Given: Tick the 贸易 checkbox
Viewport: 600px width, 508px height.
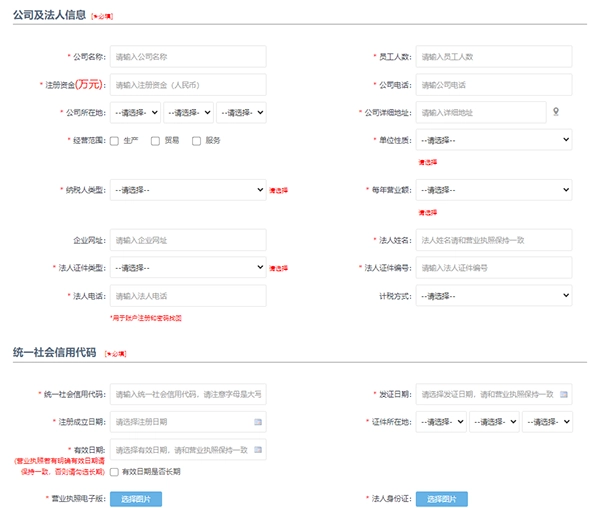Looking at the screenshot, I should [155, 141].
